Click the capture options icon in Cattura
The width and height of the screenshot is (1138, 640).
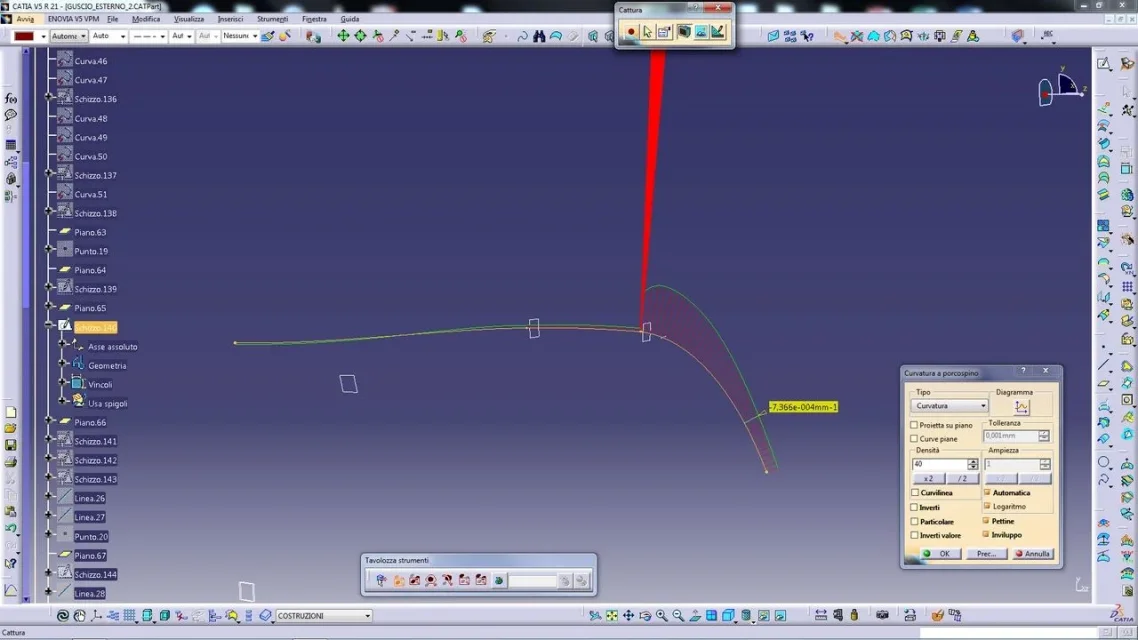[665, 32]
